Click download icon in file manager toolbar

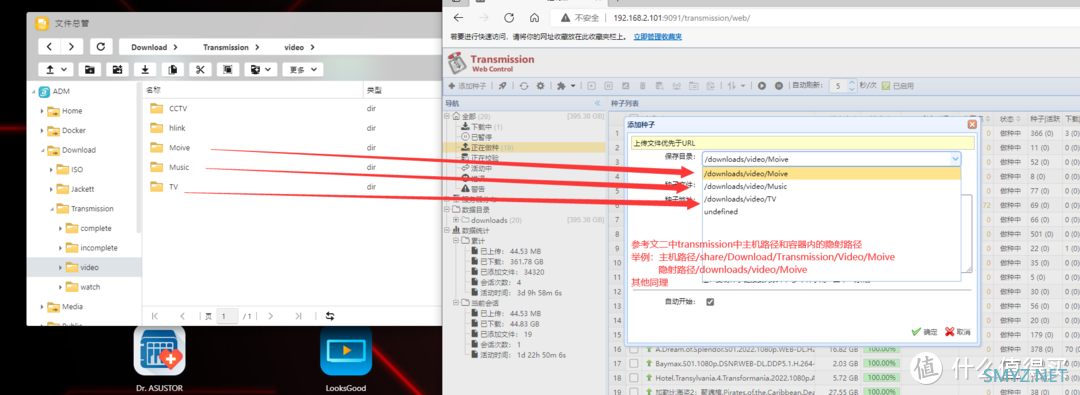pyautogui.click(x=145, y=70)
